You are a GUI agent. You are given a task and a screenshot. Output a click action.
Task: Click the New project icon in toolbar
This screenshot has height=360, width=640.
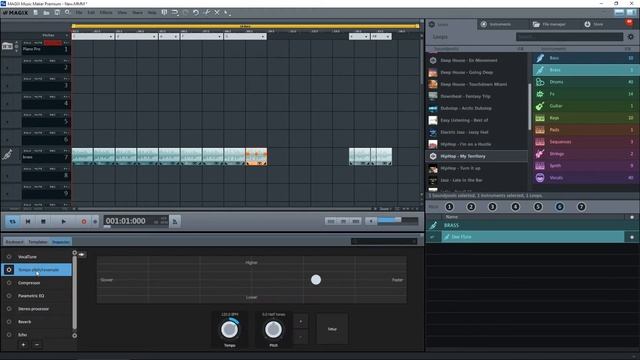[x=36, y=13]
